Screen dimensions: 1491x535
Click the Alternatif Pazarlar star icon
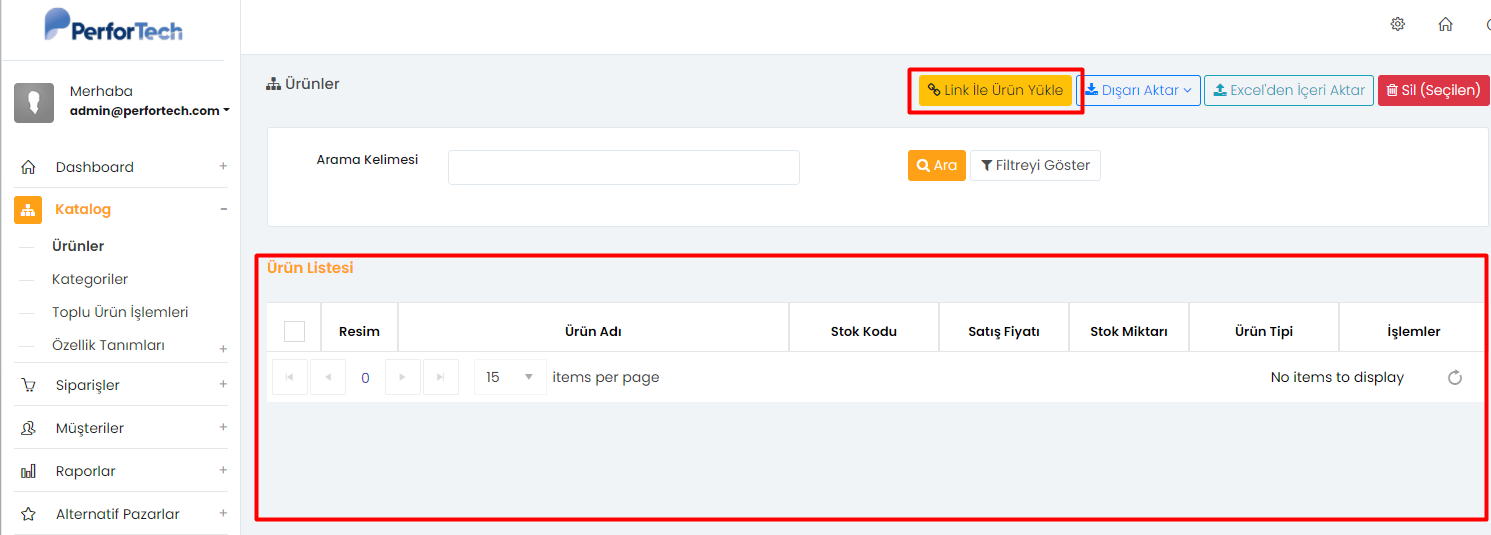coord(28,514)
